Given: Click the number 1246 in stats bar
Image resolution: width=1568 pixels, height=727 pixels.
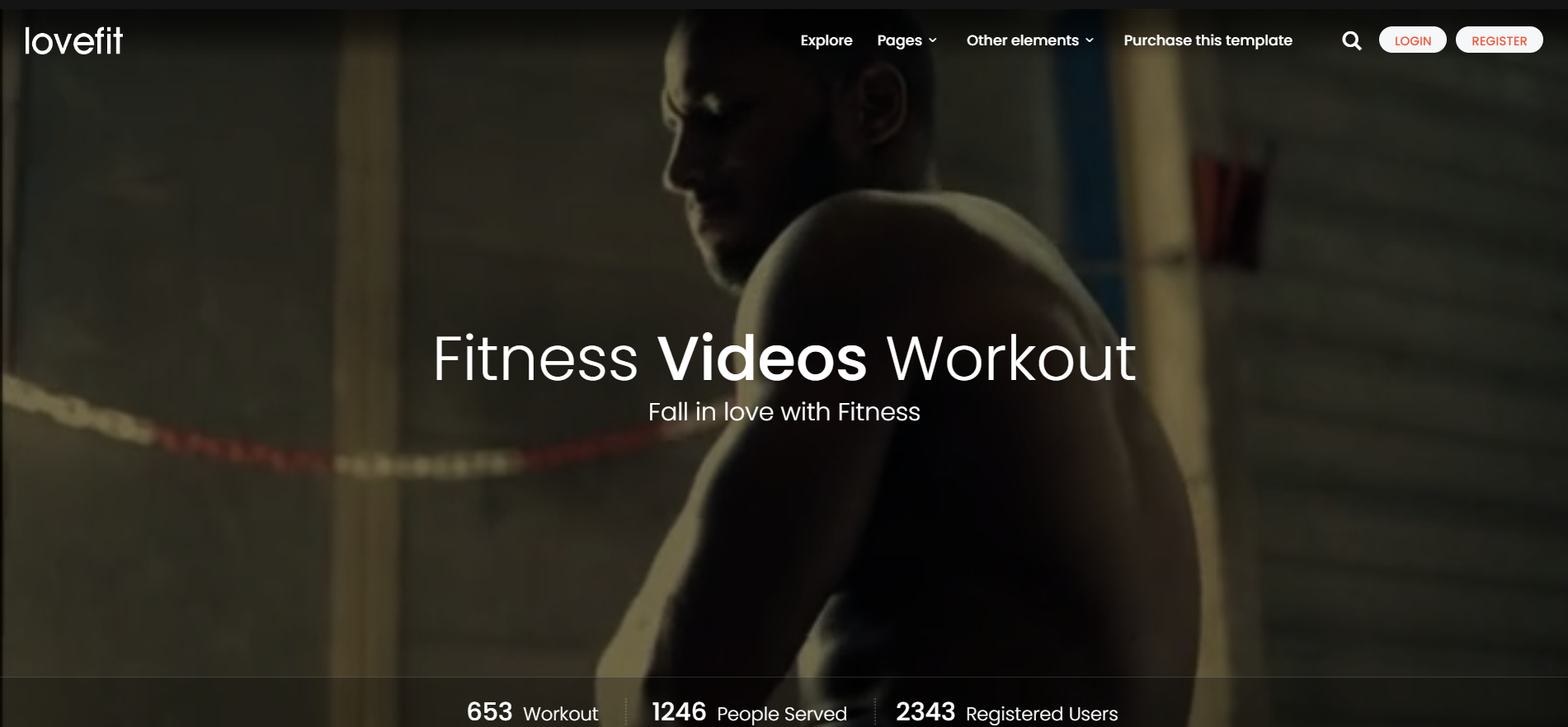Looking at the screenshot, I should point(679,711).
